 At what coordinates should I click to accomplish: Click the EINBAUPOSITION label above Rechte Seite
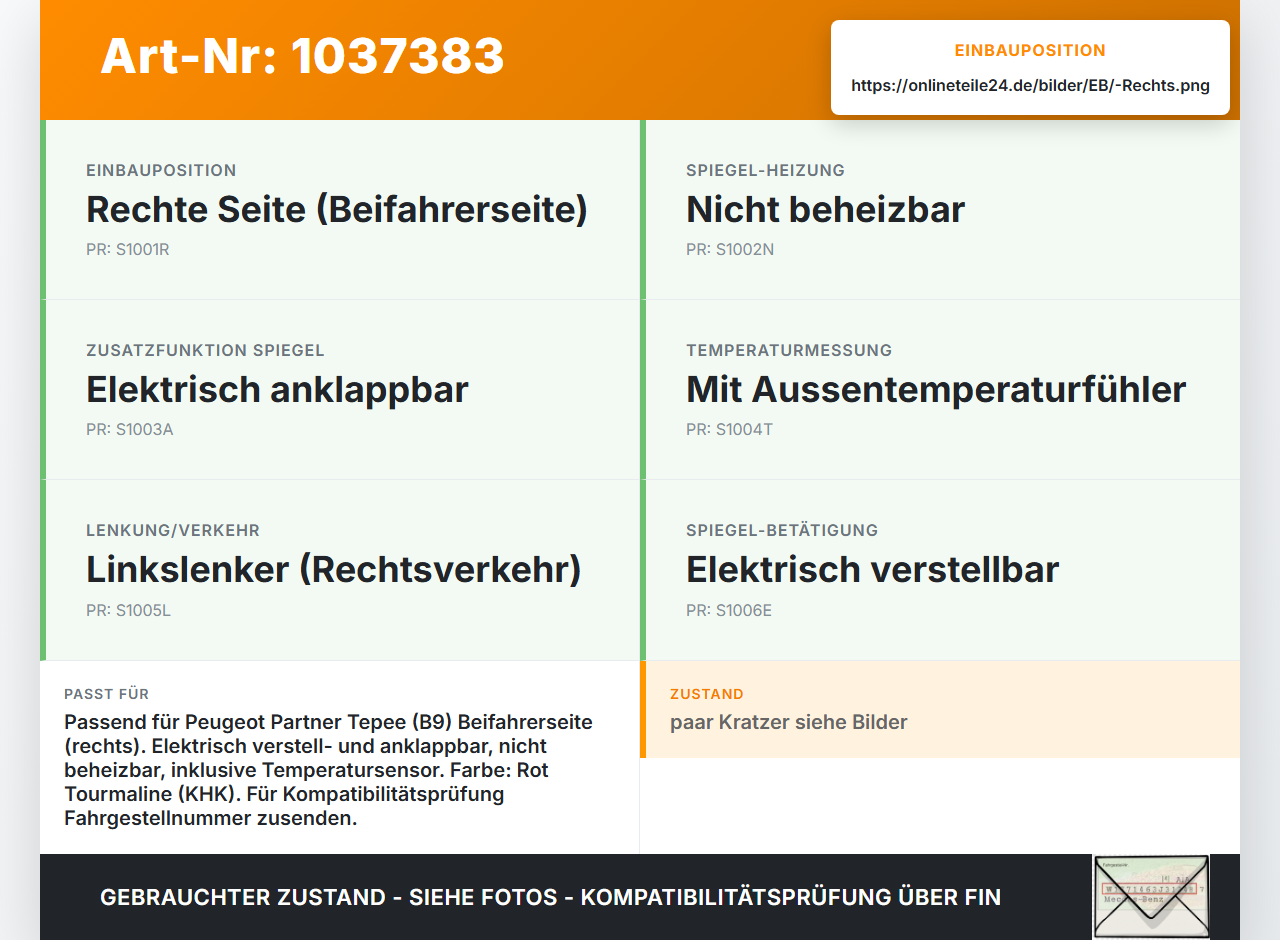pyautogui.click(x=161, y=170)
